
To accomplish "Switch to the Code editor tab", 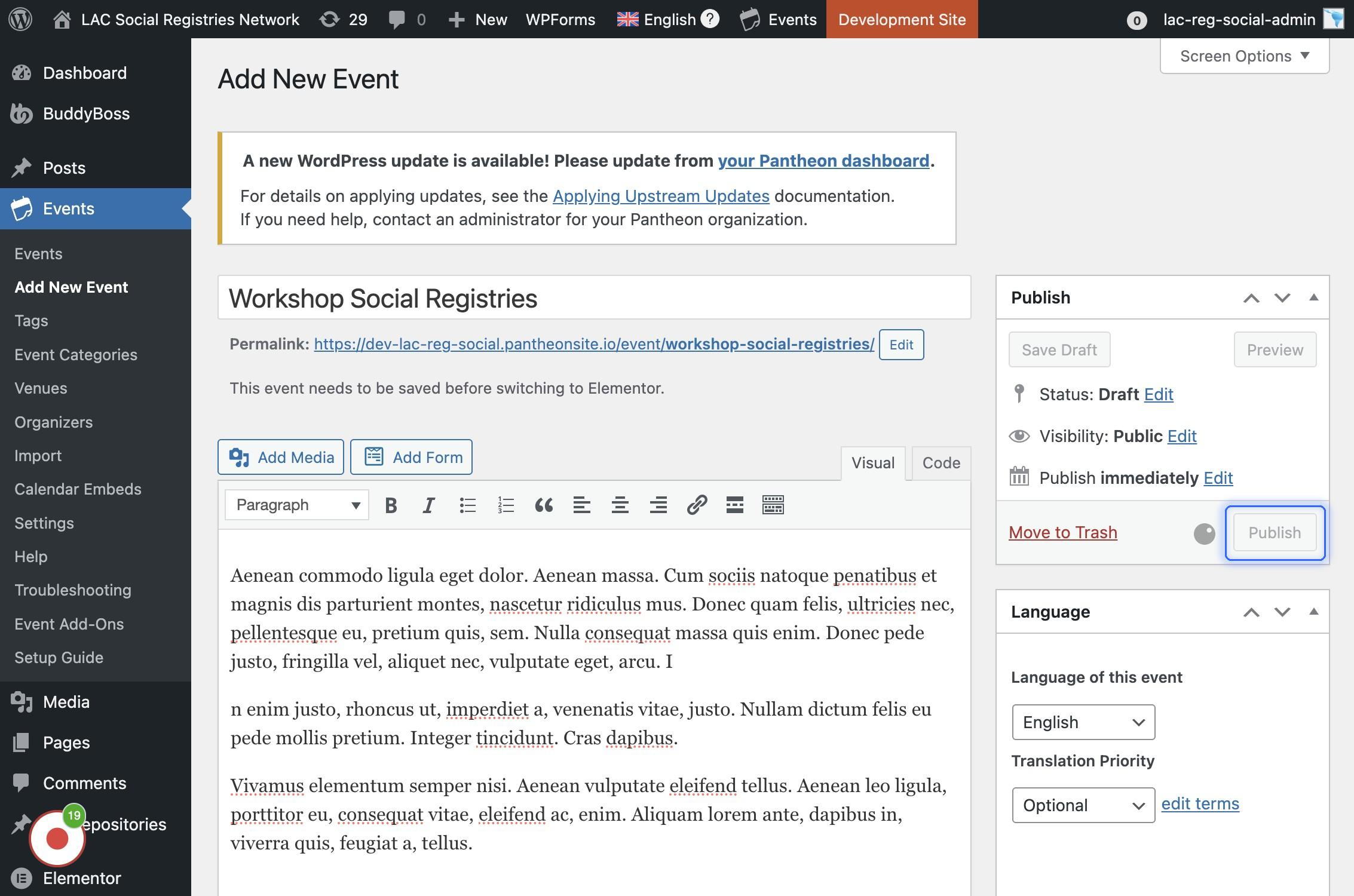I will pos(941,463).
